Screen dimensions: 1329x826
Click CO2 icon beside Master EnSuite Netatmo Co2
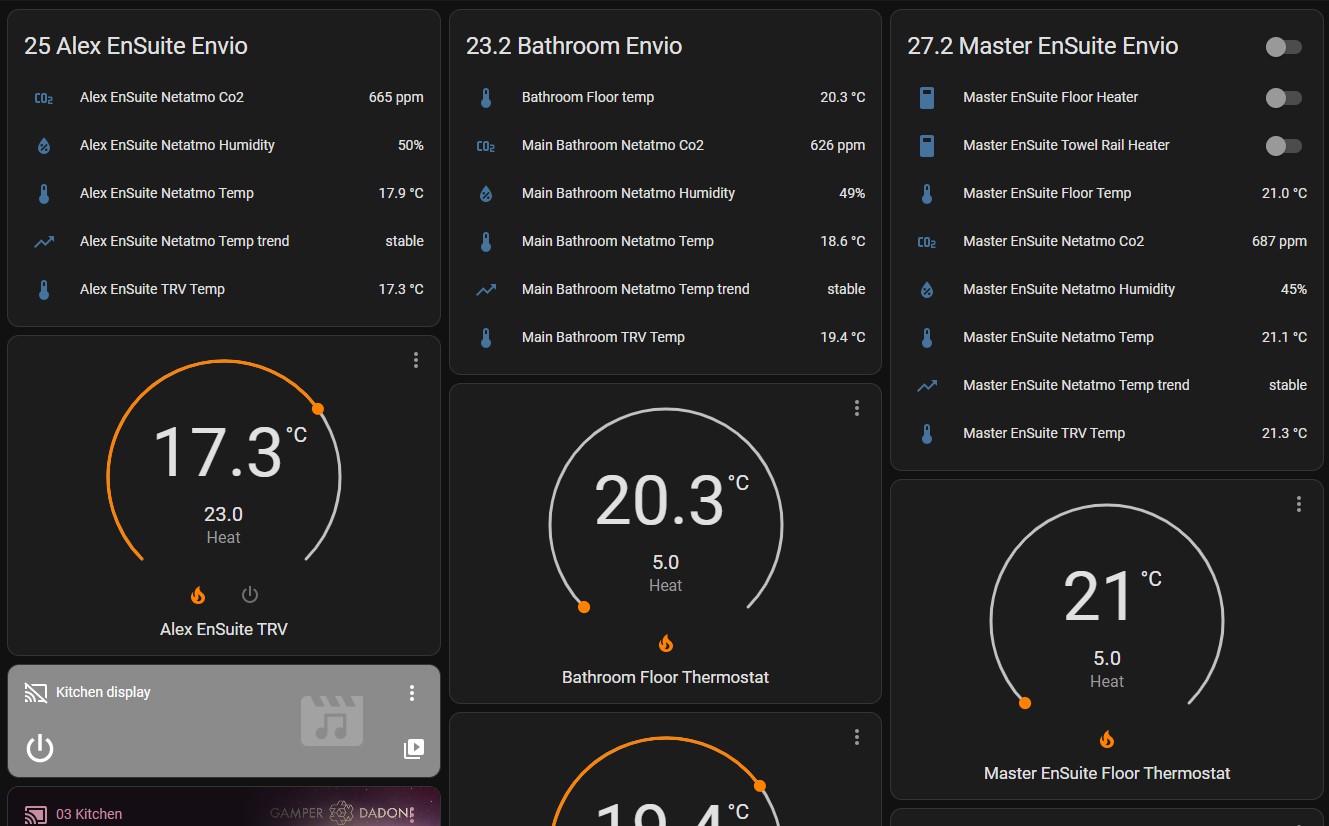pyautogui.click(x=927, y=242)
